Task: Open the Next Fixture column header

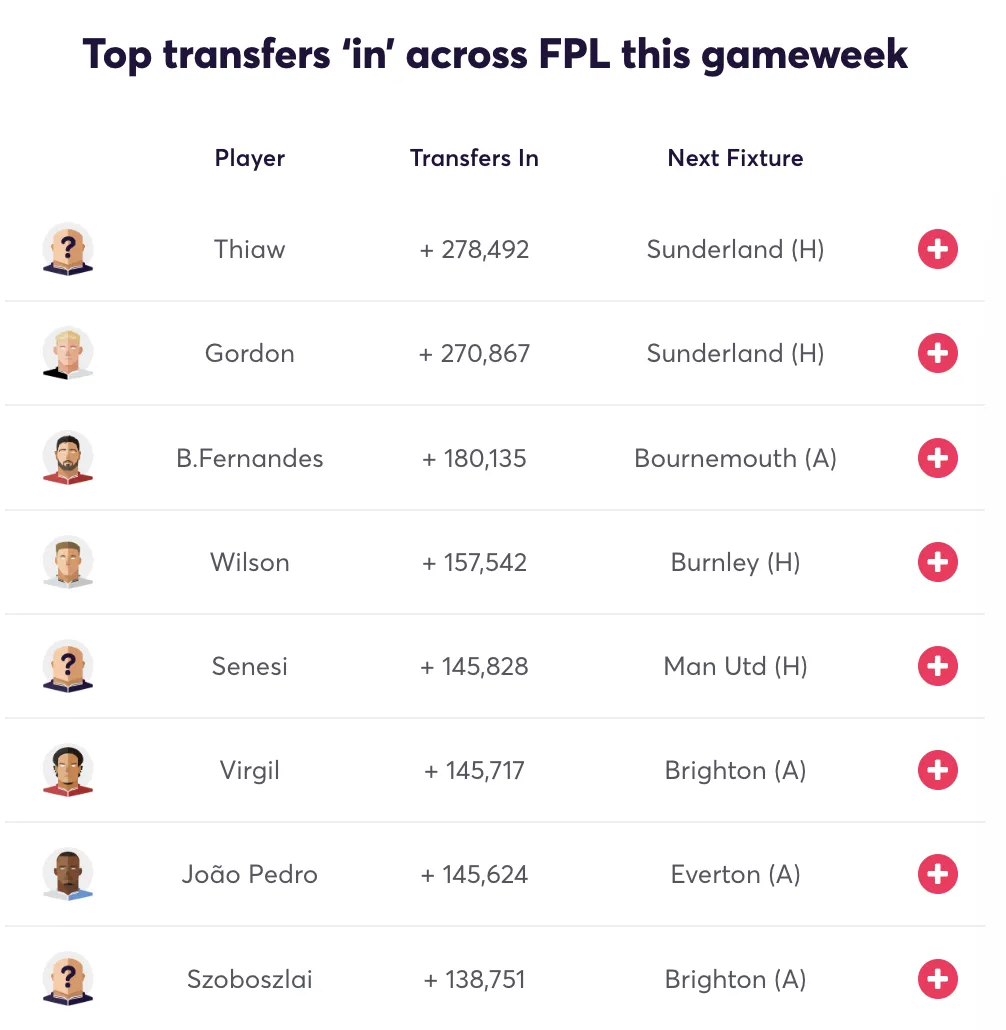Action: click(x=735, y=158)
